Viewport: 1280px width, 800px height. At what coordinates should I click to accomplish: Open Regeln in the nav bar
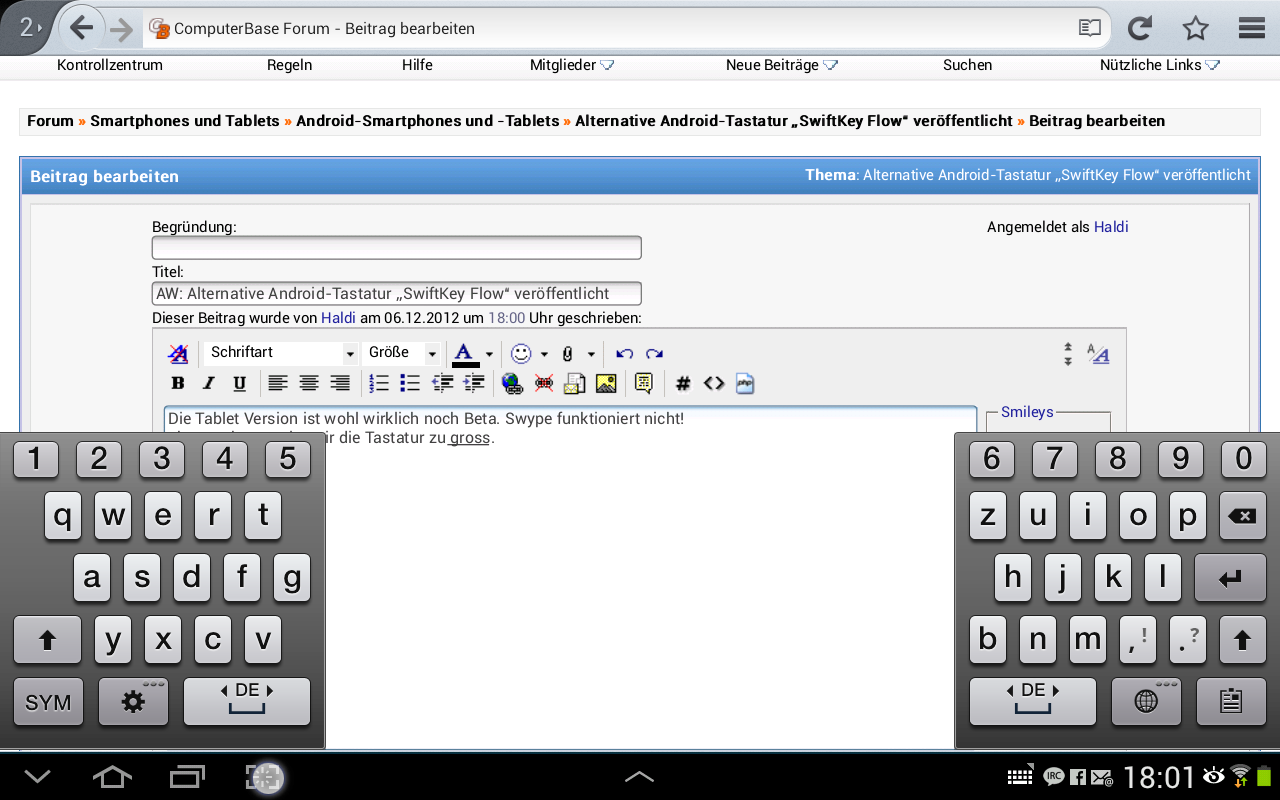(290, 65)
